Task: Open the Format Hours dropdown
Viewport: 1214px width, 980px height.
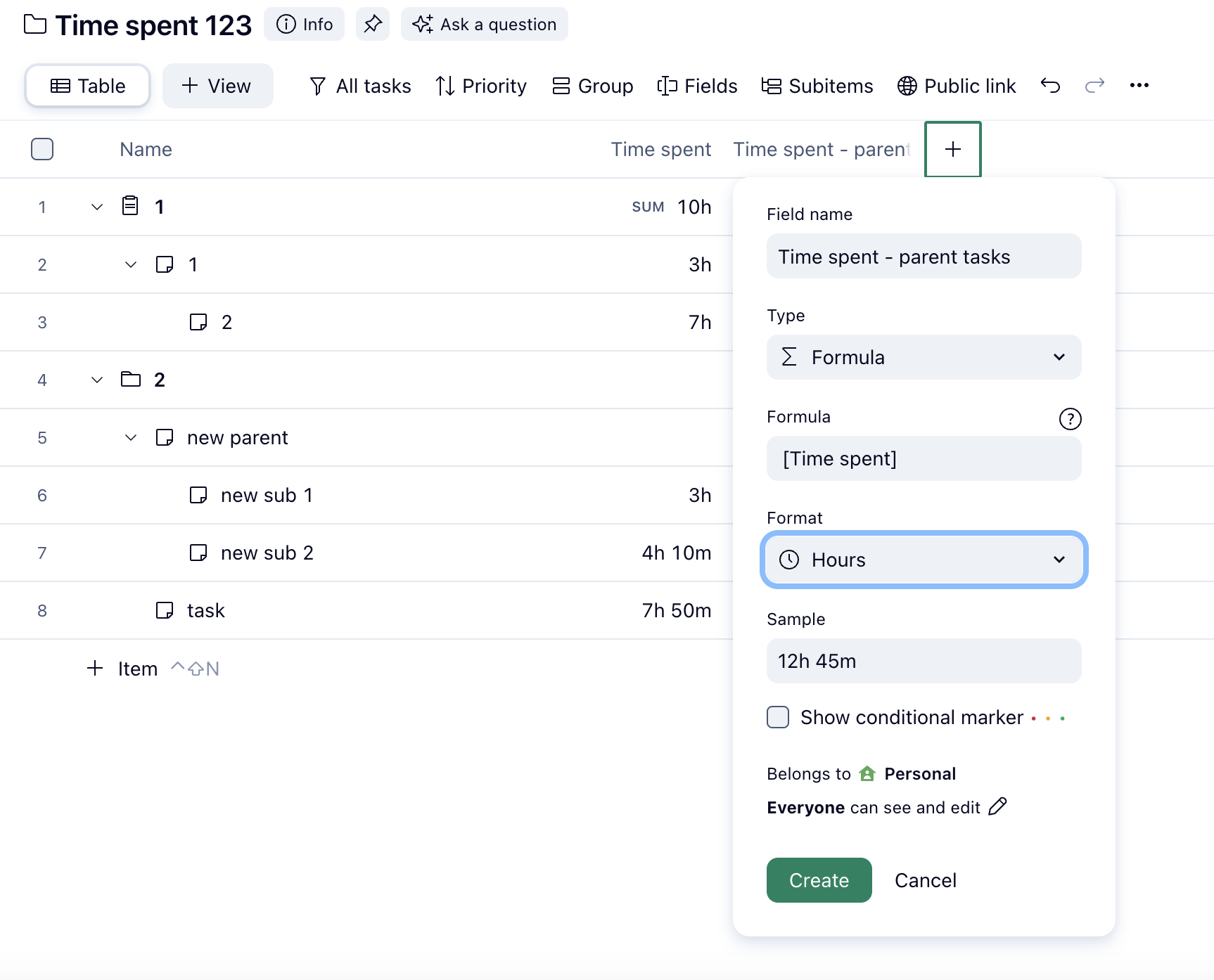Action: (x=924, y=560)
